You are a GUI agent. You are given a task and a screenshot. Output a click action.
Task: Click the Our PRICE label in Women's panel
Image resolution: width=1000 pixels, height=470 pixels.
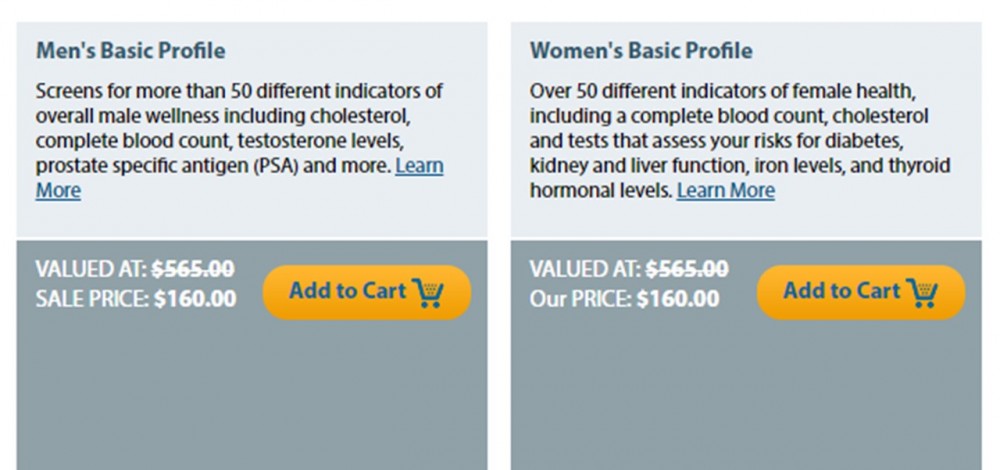pos(581,298)
